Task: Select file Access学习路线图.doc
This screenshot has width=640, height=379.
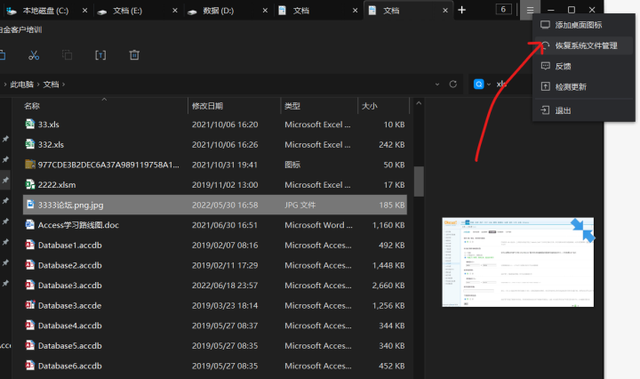Action: [x=215, y=225]
